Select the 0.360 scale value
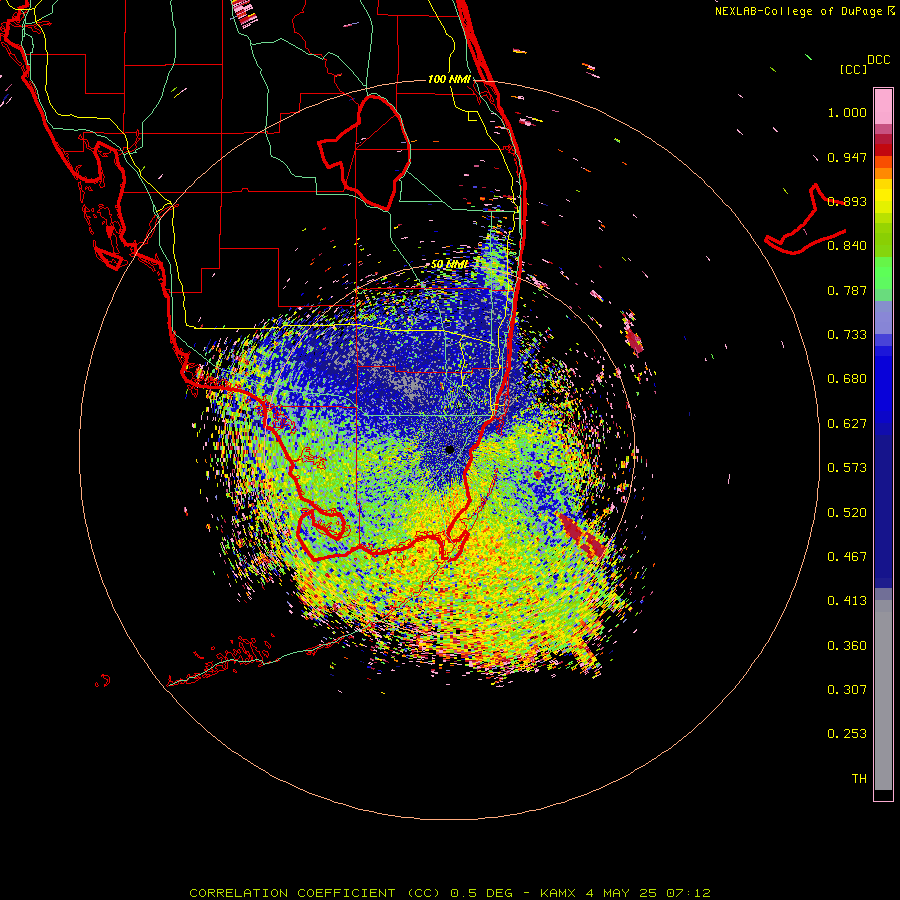 point(847,646)
